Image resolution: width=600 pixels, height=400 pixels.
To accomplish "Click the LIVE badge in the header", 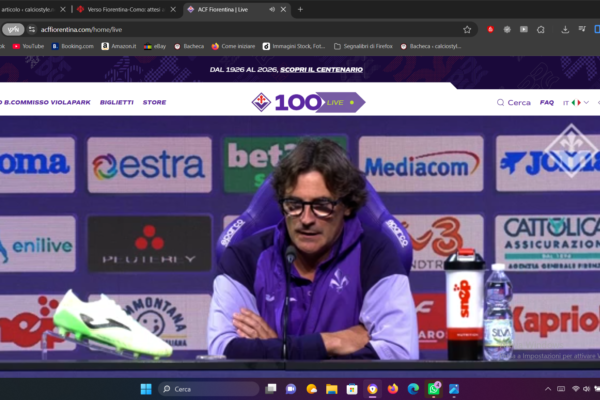I will click(x=341, y=103).
